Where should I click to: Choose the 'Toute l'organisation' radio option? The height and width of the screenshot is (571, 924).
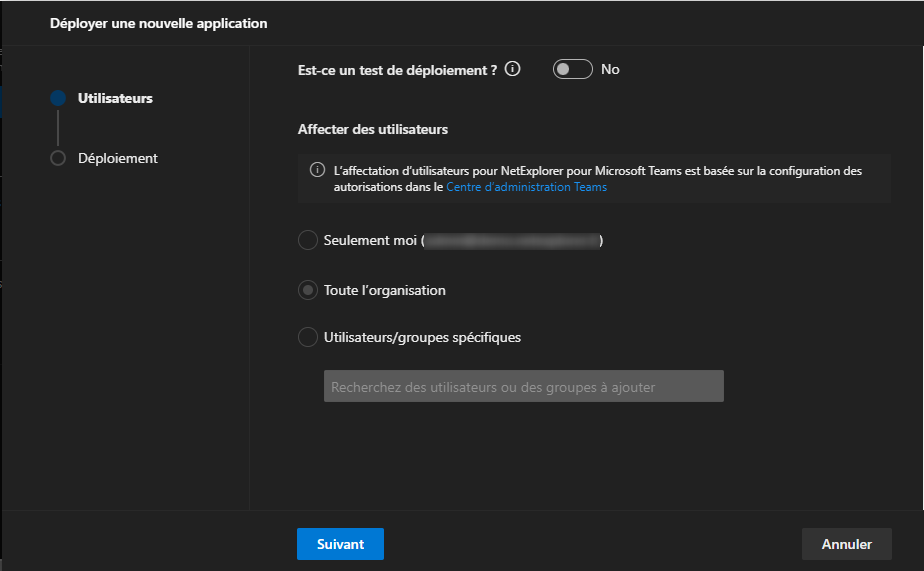308,290
